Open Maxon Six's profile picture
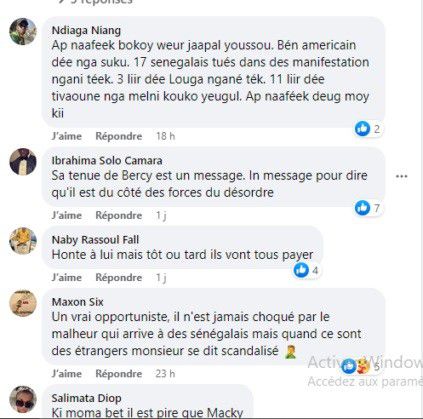The width and height of the screenshot is (423, 419). 23,303
